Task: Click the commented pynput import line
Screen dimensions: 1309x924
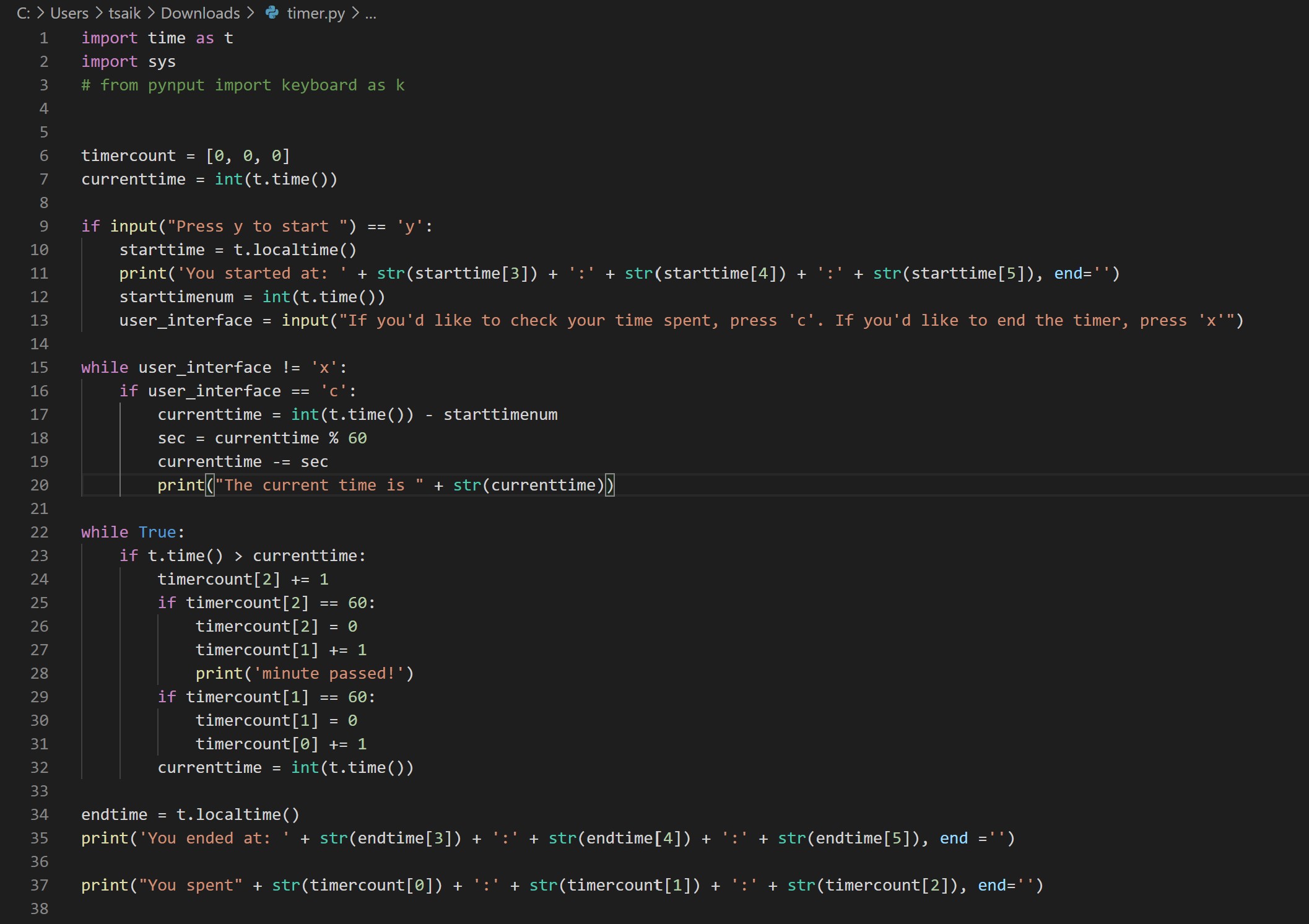Action: click(243, 85)
